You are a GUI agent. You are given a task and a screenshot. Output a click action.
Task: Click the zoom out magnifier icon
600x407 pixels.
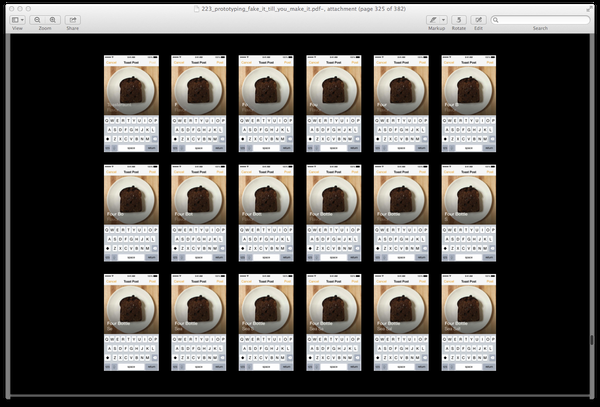tap(37, 20)
